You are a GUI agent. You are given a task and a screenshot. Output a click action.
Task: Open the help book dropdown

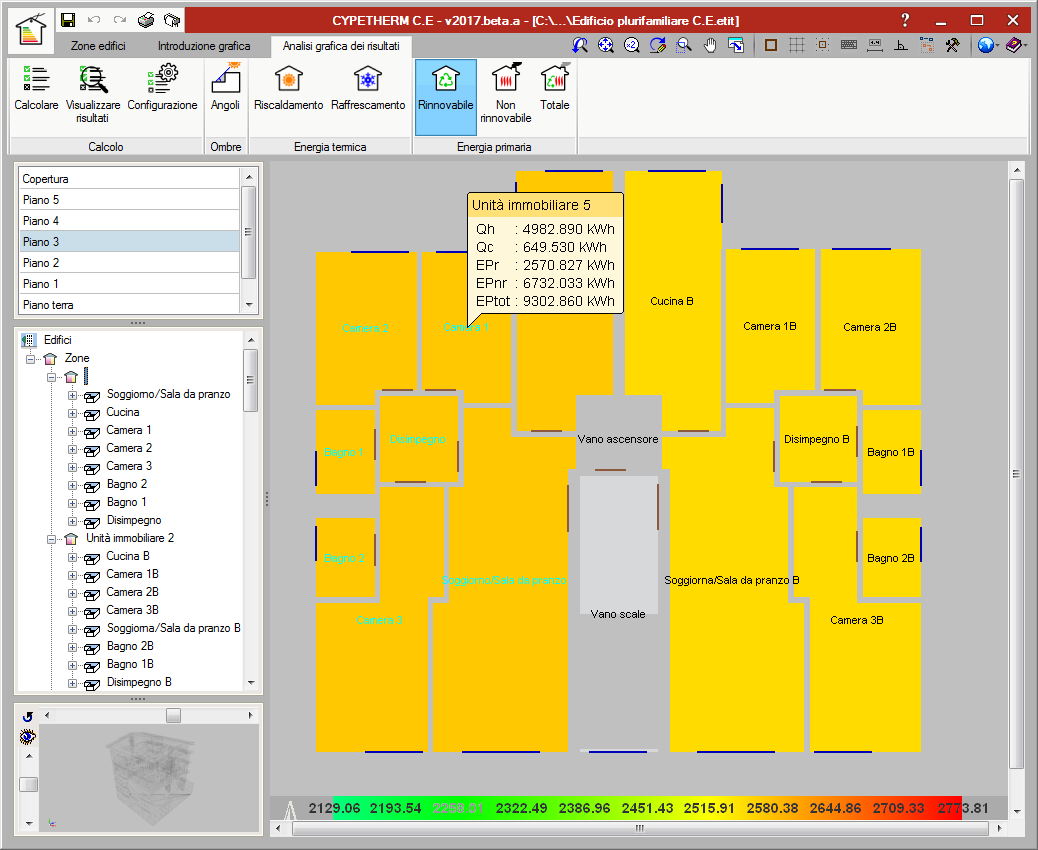1016,45
